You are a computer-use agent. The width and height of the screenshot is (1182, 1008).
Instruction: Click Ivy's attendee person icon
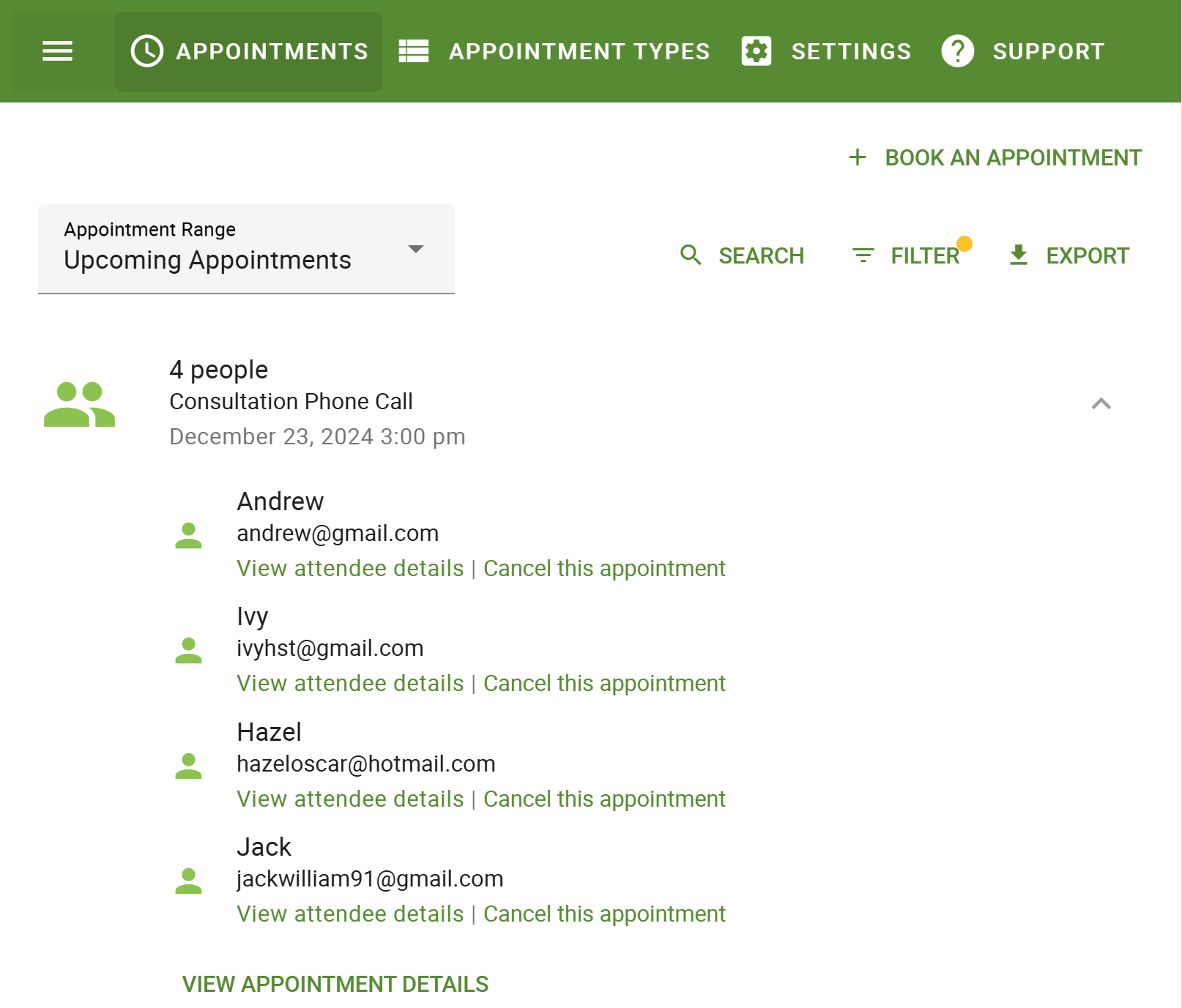188,650
